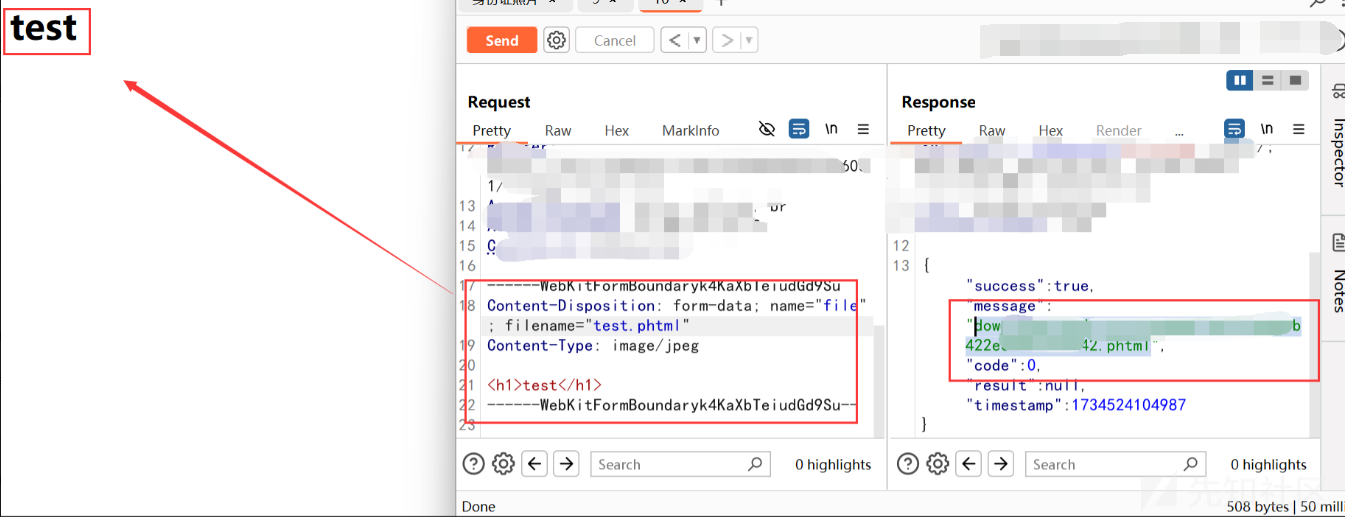Click the '<h1>test</h1>' payload line
This screenshot has height=517, width=1345.
[x=545, y=385]
